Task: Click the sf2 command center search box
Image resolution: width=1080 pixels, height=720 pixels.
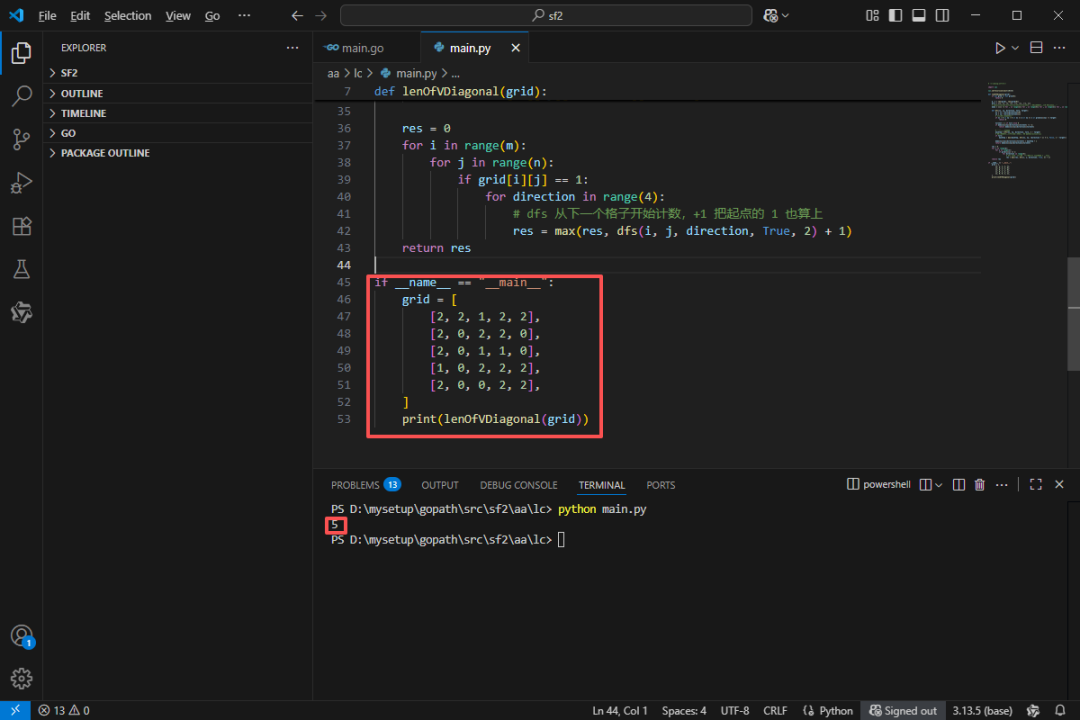Action: (x=546, y=16)
